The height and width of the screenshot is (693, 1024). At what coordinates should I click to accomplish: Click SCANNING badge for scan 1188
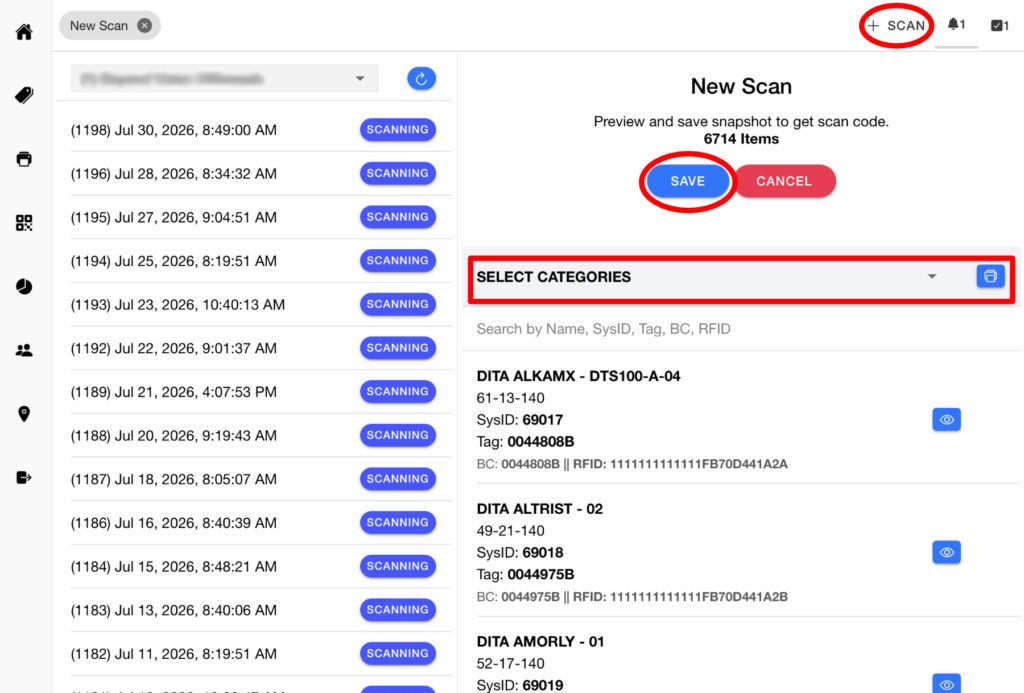[x=398, y=435]
